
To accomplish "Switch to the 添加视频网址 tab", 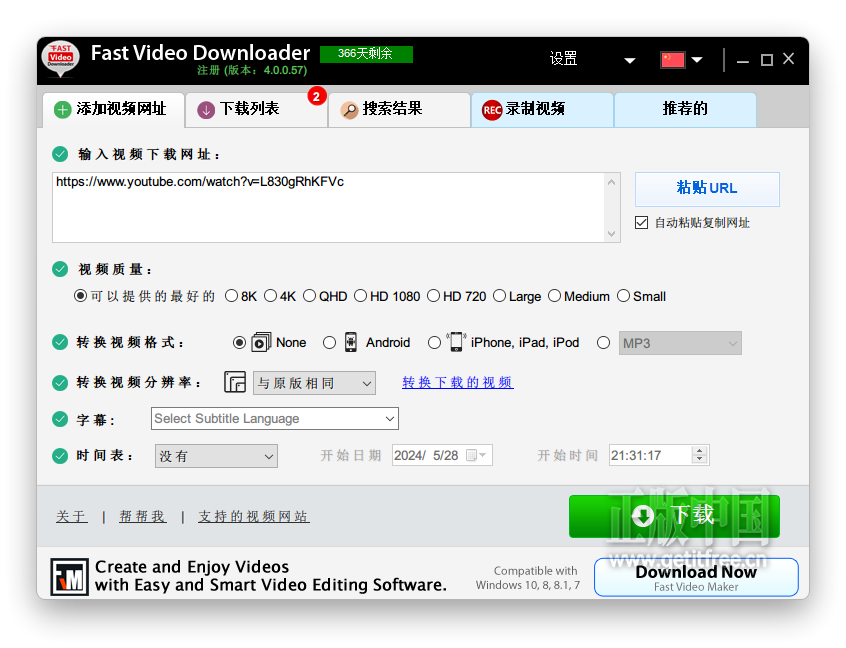I will [x=113, y=110].
